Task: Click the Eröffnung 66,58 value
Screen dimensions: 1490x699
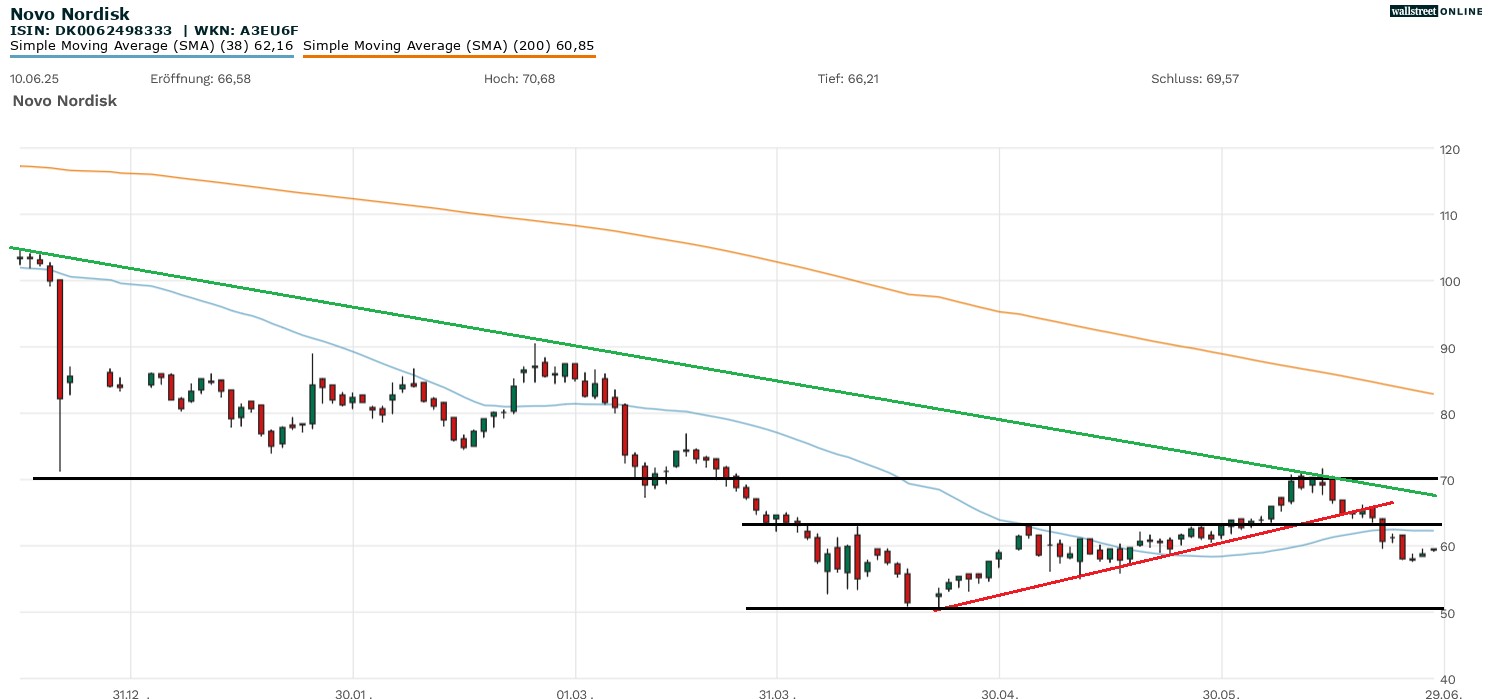Action: (x=200, y=79)
